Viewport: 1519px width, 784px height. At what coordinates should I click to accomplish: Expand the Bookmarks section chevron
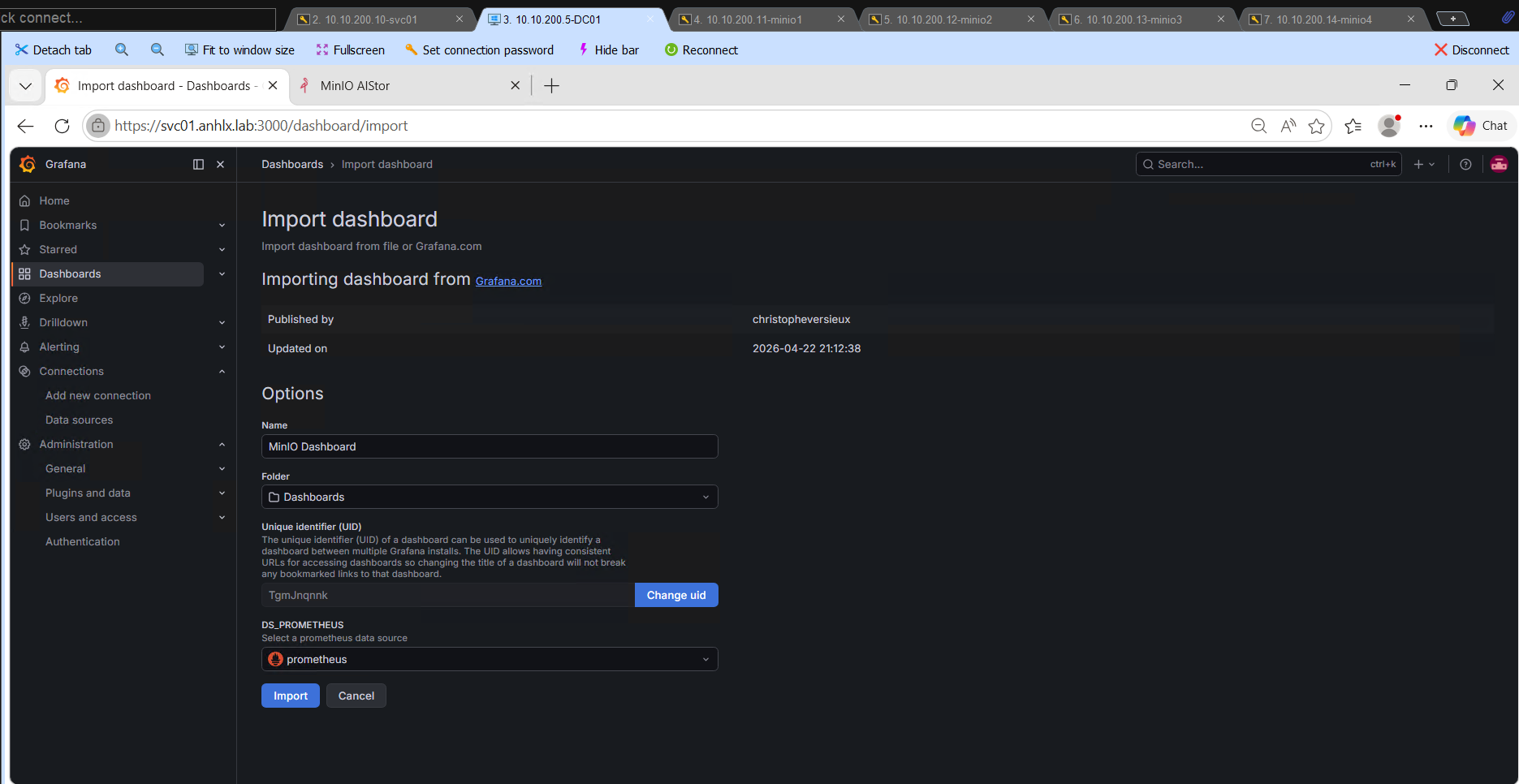[x=222, y=226]
